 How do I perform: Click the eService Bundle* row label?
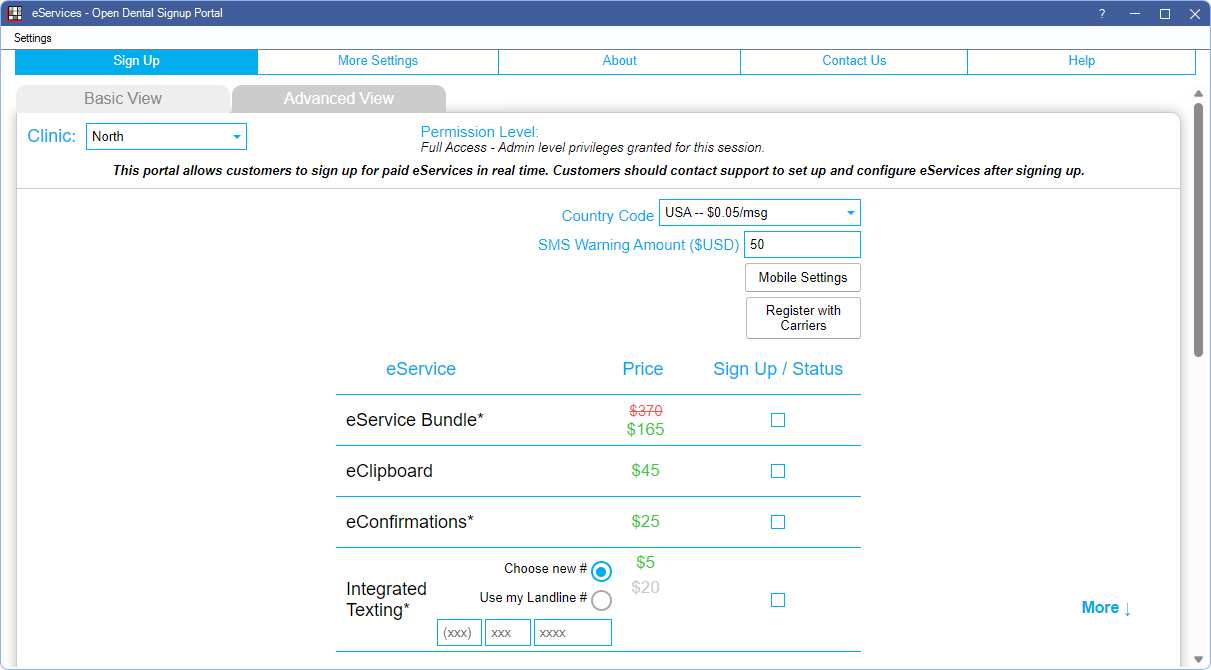(x=415, y=420)
